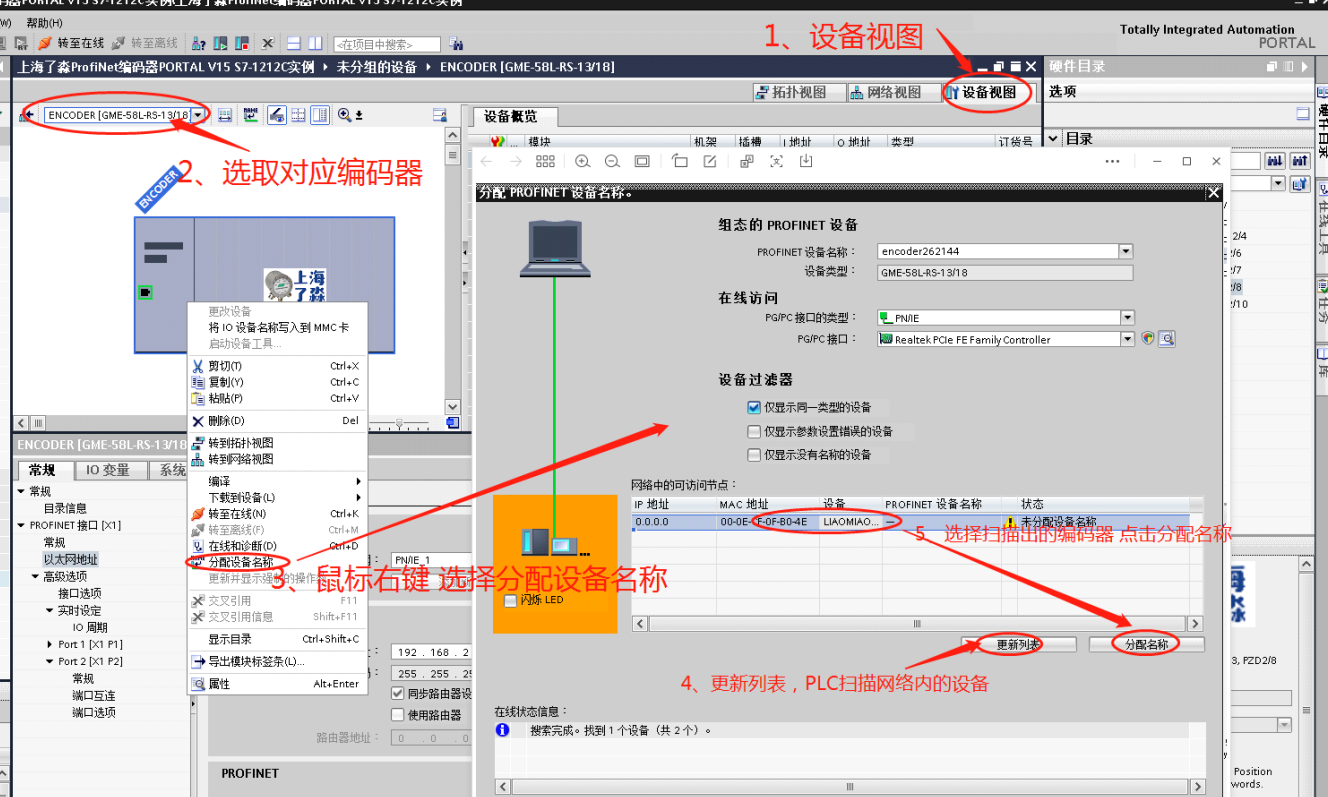Click the back-arrow network navigation icon in device view
The height and width of the screenshot is (797, 1328).
click(26, 115)
